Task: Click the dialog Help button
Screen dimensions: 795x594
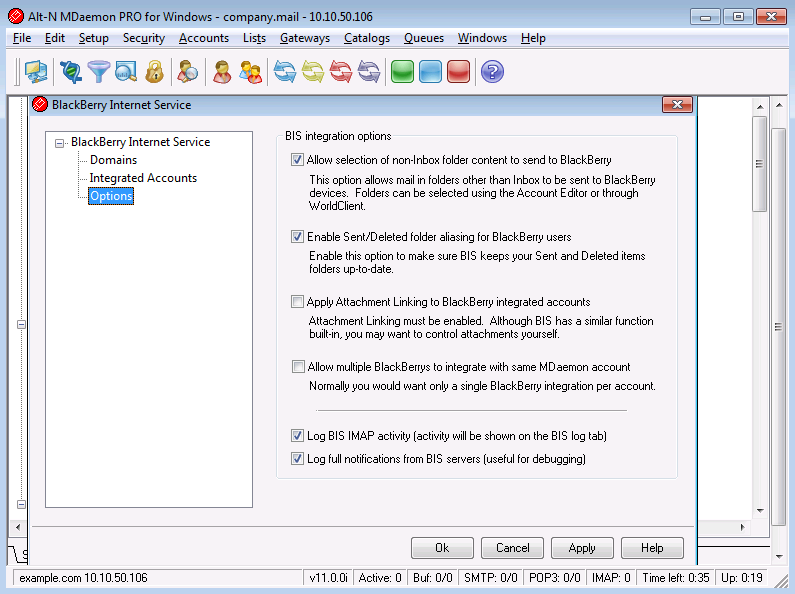Action: pyautogui.click(x=652, y=548)
